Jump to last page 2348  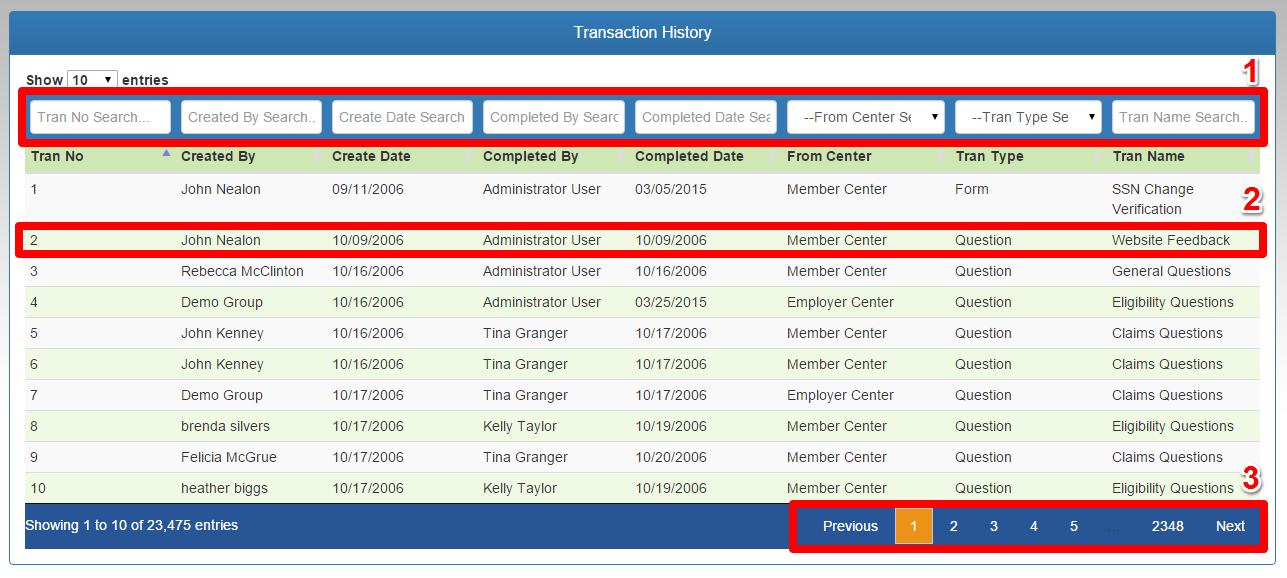1167,526
